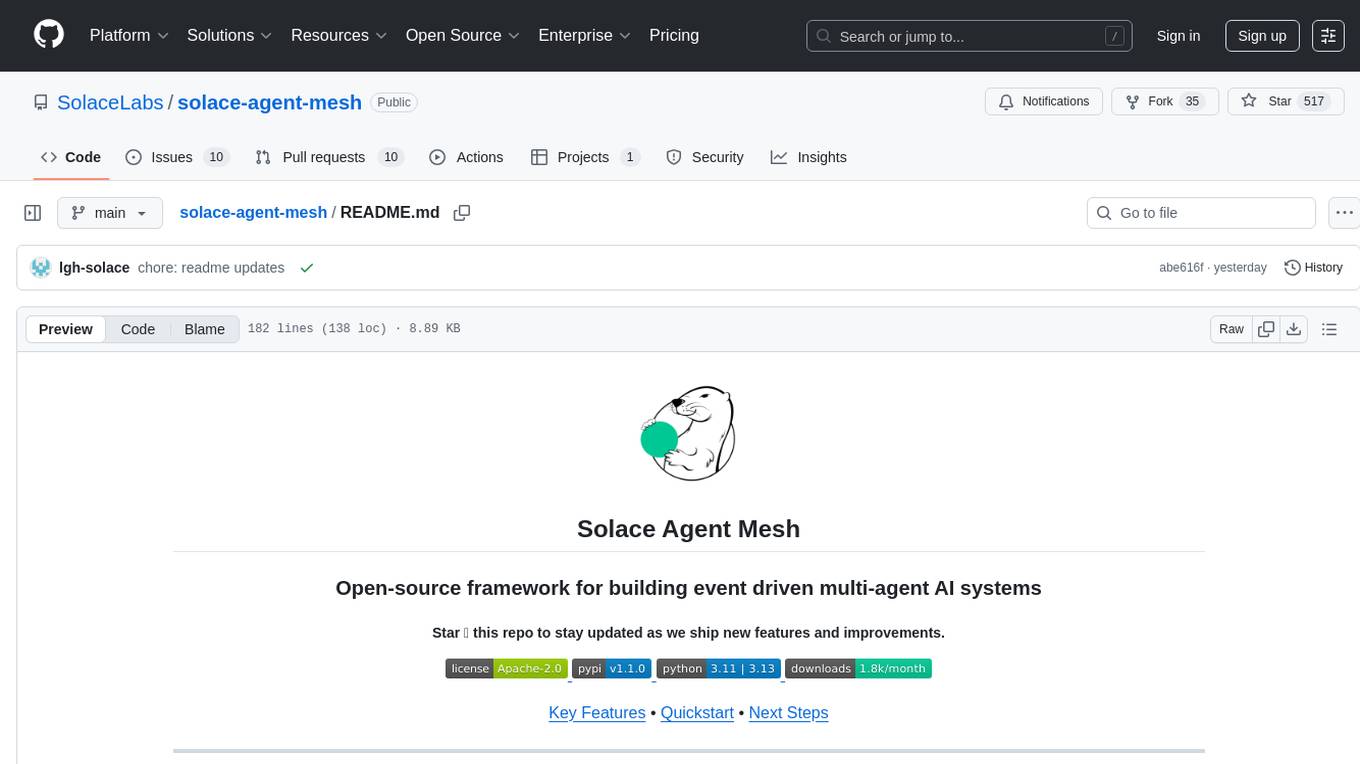
Task: Open the more file actions menu
Action: coord(1344,213)
